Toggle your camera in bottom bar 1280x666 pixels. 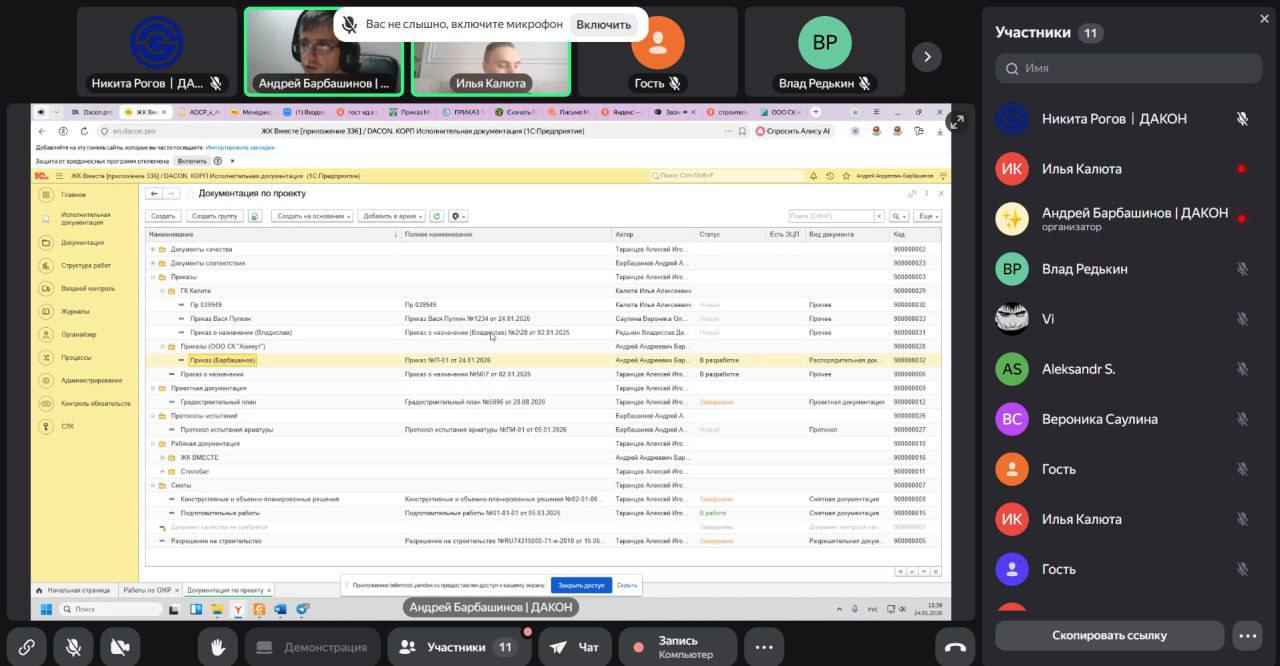[x=119, y=647]
